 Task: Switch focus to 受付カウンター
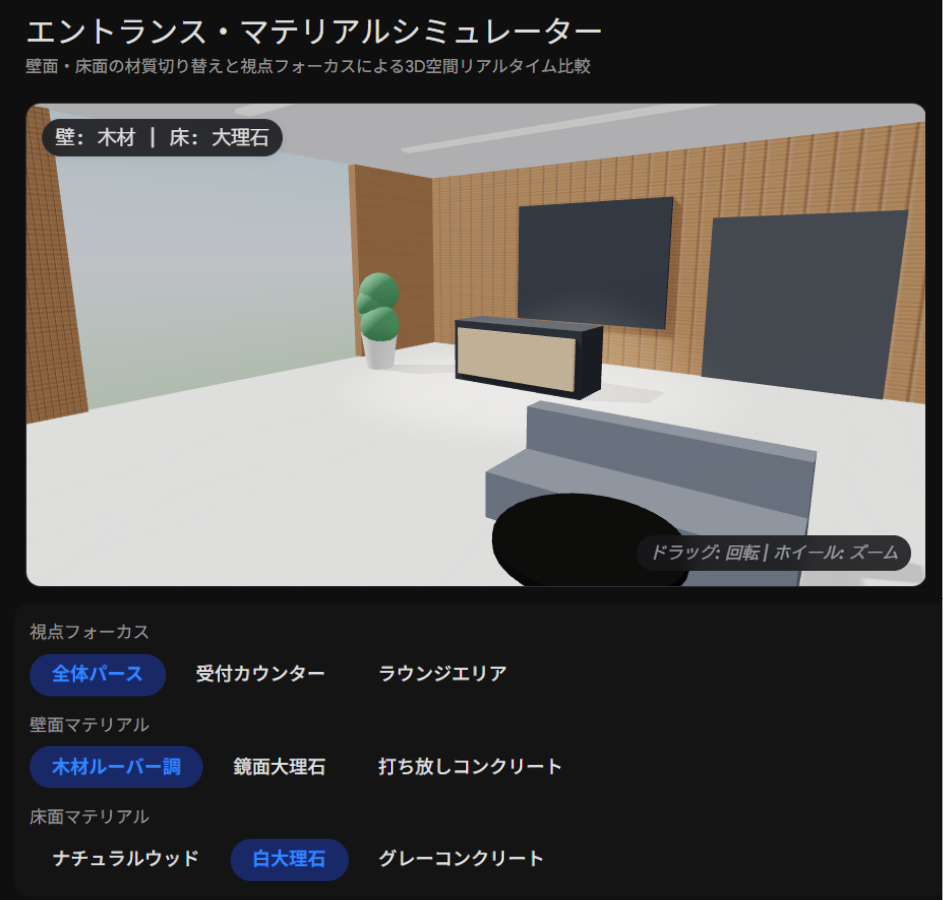pos(260,674)
